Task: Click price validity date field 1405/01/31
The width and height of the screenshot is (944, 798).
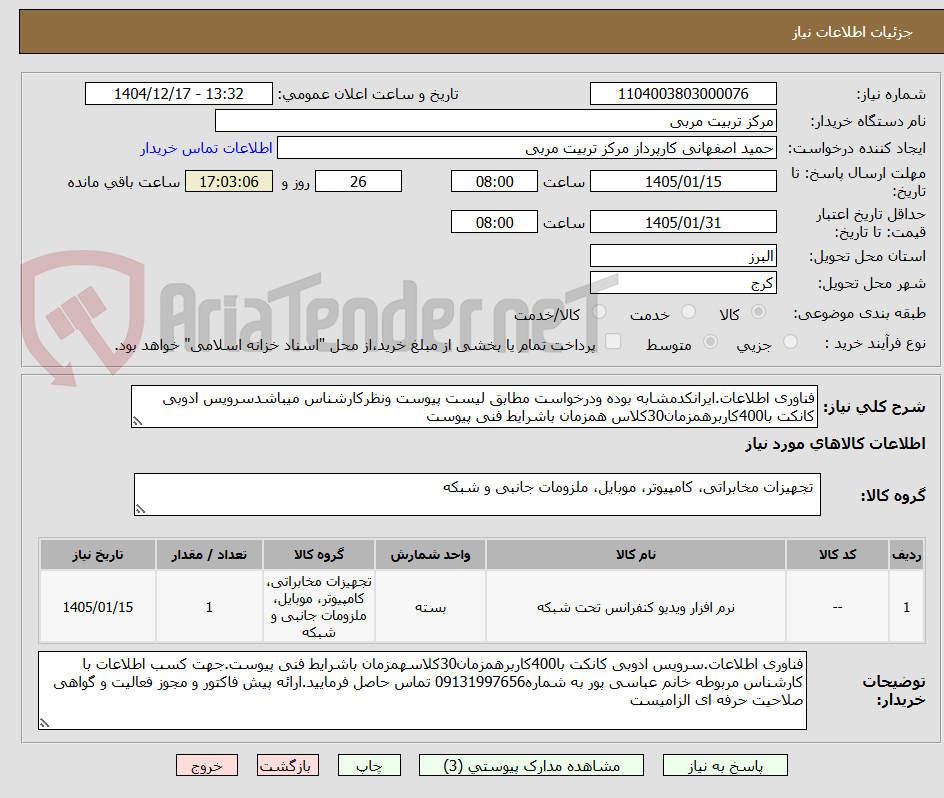Action: [683, 222]
